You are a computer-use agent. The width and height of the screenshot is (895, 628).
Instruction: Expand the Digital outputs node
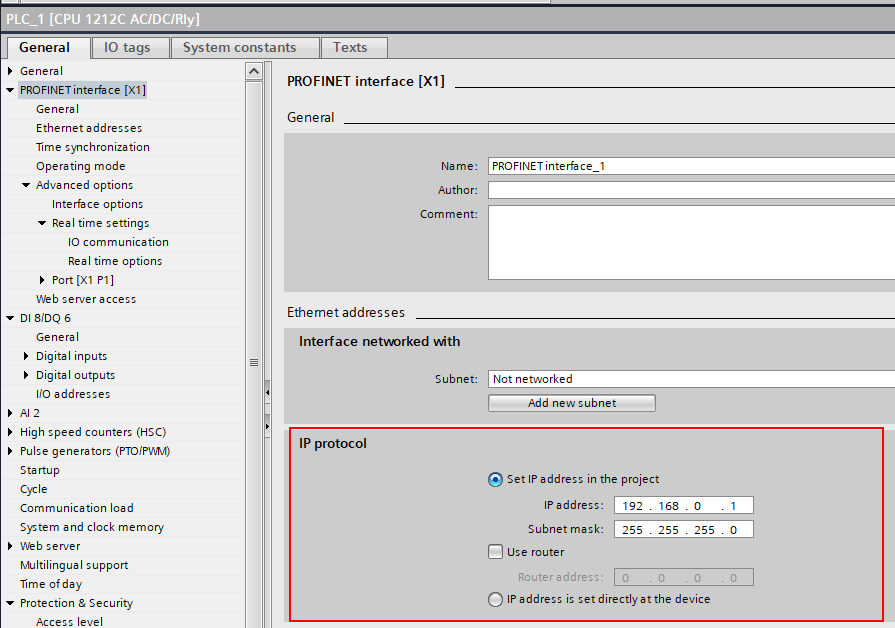tap(26, 375)
